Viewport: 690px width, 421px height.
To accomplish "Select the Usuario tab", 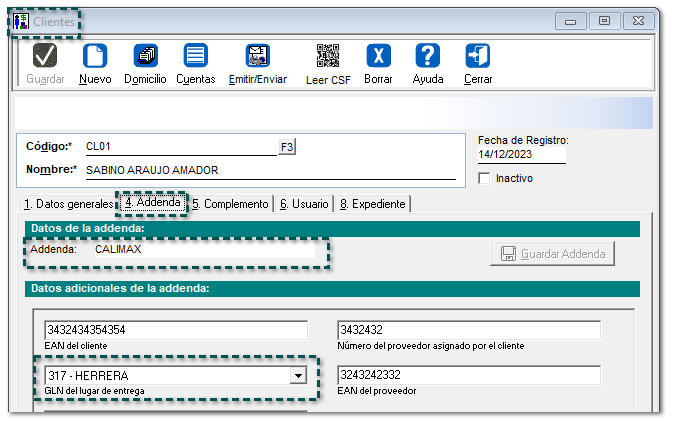I will click(x=303, y=204).
